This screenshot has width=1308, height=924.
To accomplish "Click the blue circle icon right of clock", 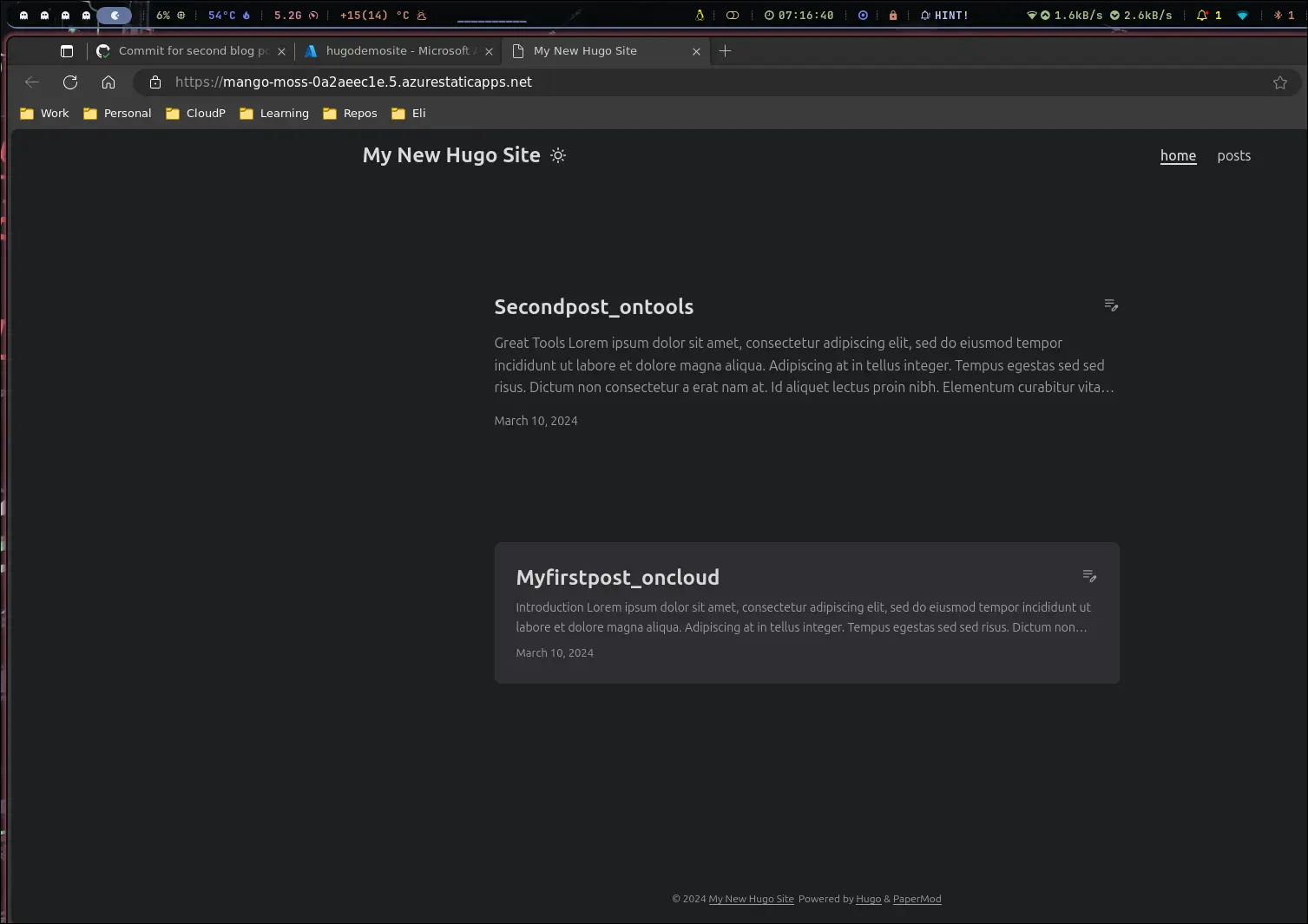I will 863,16.
